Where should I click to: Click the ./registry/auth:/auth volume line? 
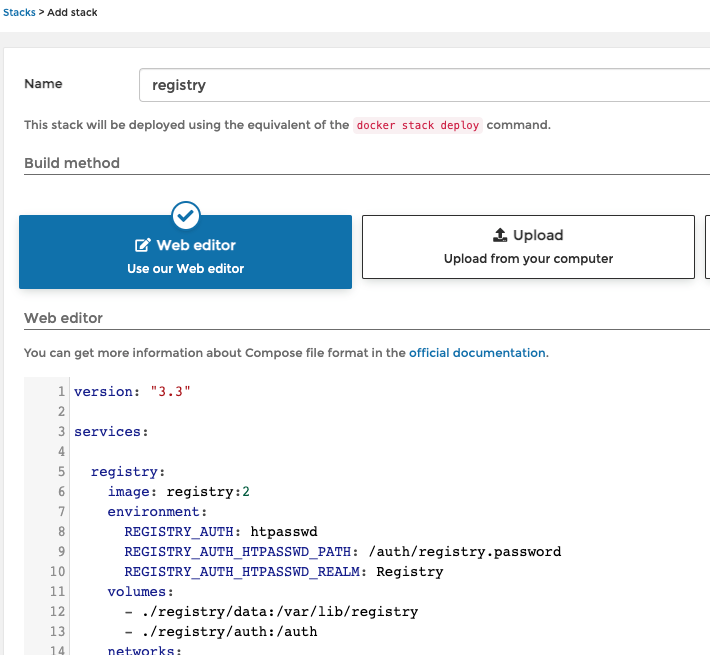(x=221, y=631)
